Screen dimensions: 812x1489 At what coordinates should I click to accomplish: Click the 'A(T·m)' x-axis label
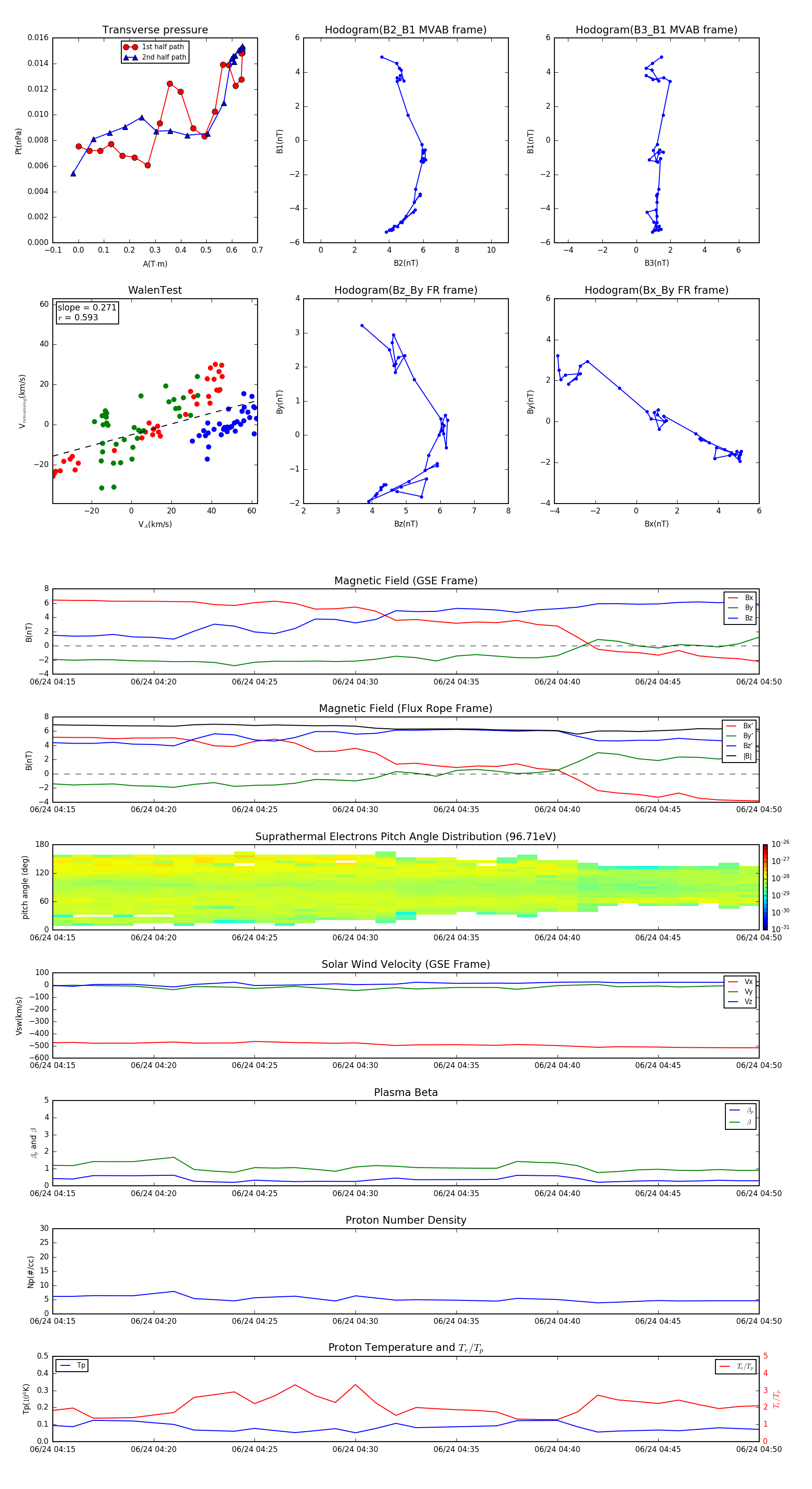pos(155,264)
